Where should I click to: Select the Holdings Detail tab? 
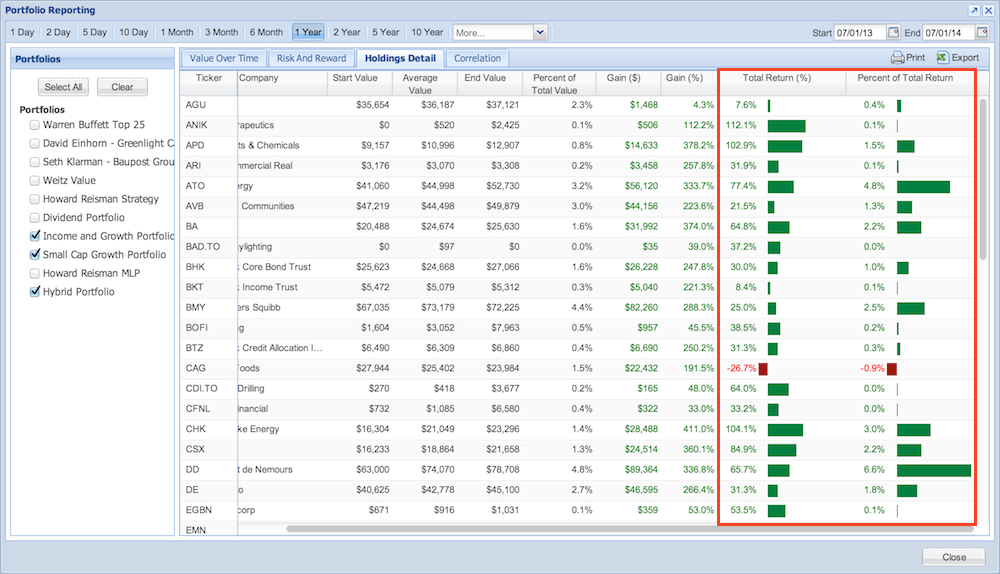401,58
